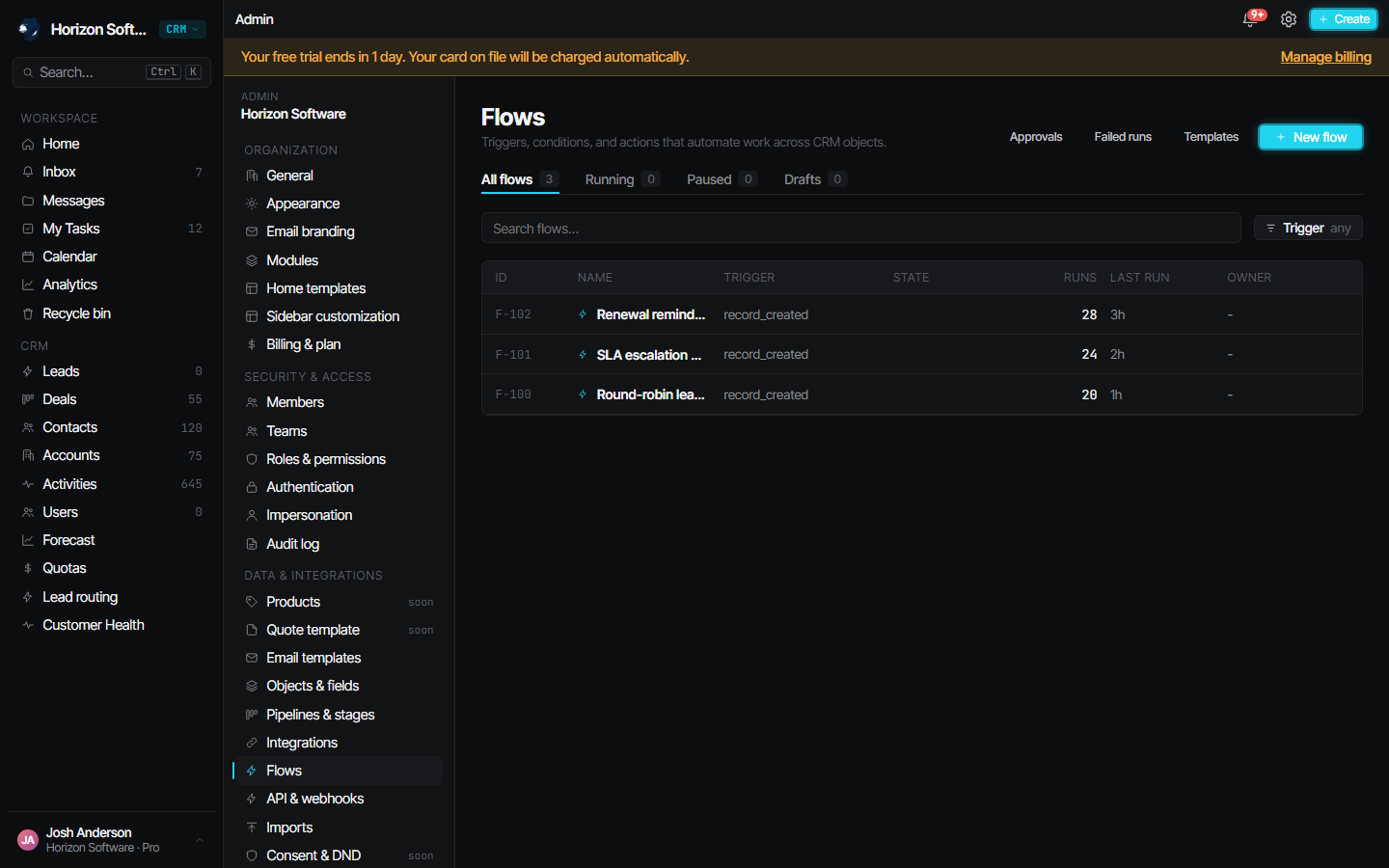This screenshot has height=868, width=1389.
Task: Click the Integrations link icon
Action: [252, 743]
